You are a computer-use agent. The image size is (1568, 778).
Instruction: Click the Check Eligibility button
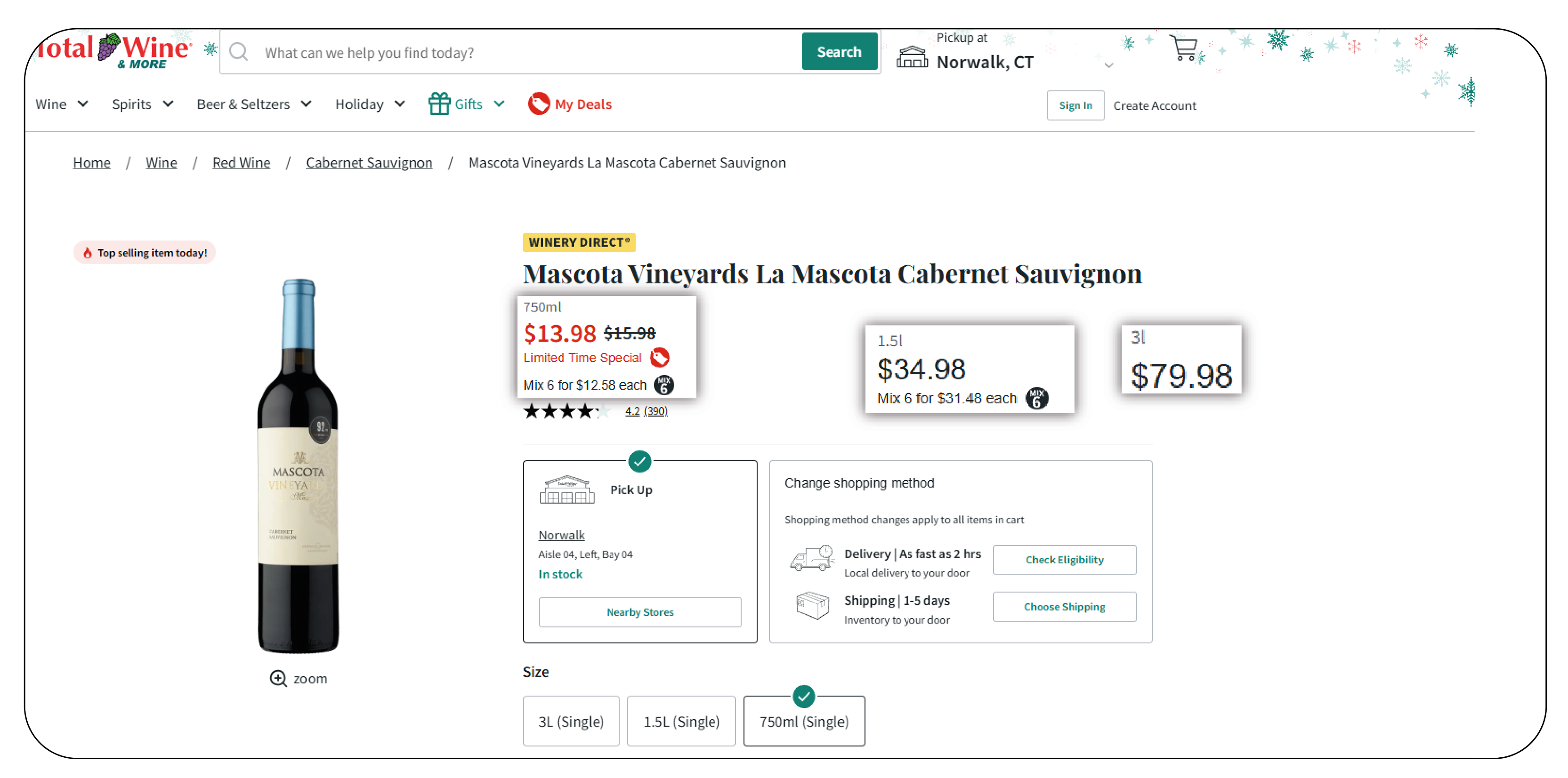click(1064, 560)
